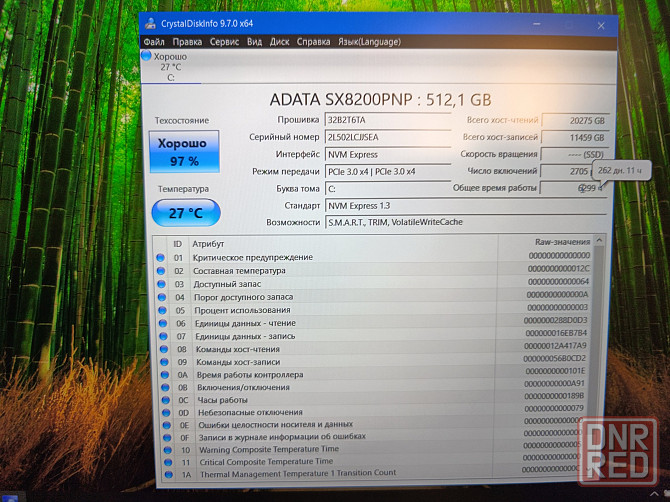Open the Язык(Language) menu
This screenshot has width=670, height=502.
[x=369, y=42]
